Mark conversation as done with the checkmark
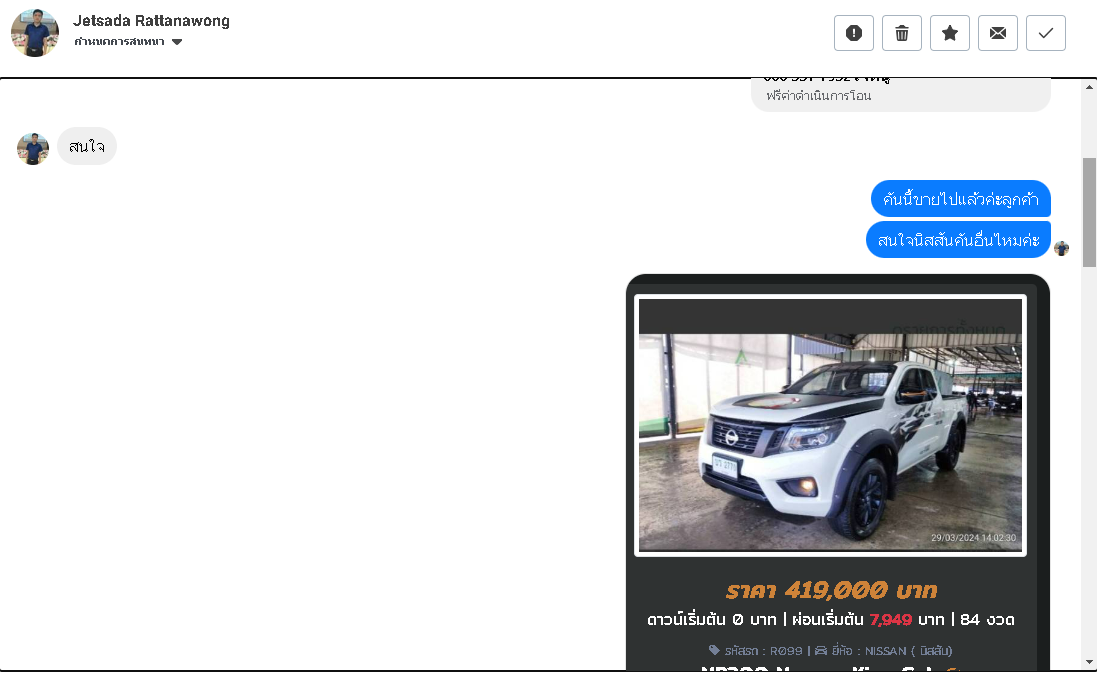Screen dimensions: 1097x676 click(1046, 33)
